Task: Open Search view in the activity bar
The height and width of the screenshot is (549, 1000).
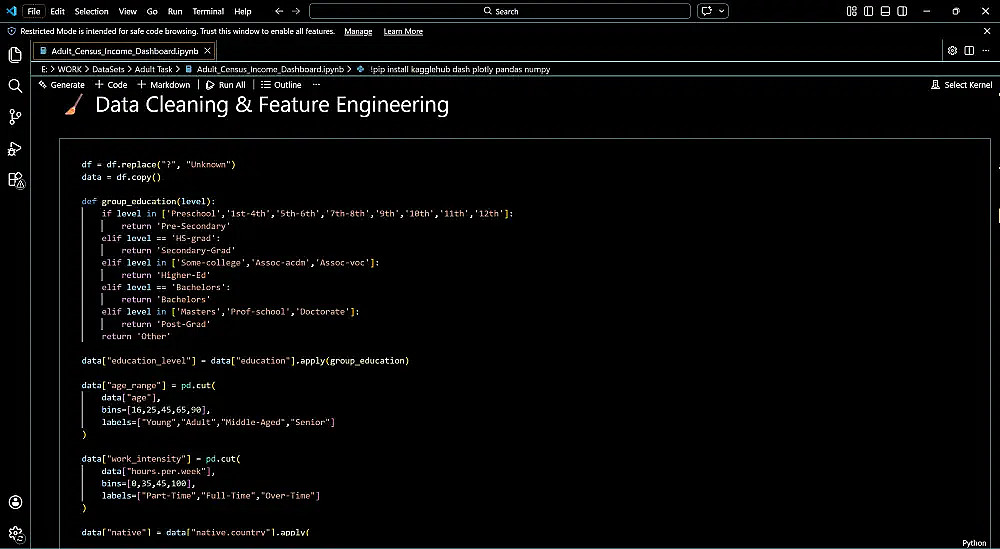Action: [15, 86]
